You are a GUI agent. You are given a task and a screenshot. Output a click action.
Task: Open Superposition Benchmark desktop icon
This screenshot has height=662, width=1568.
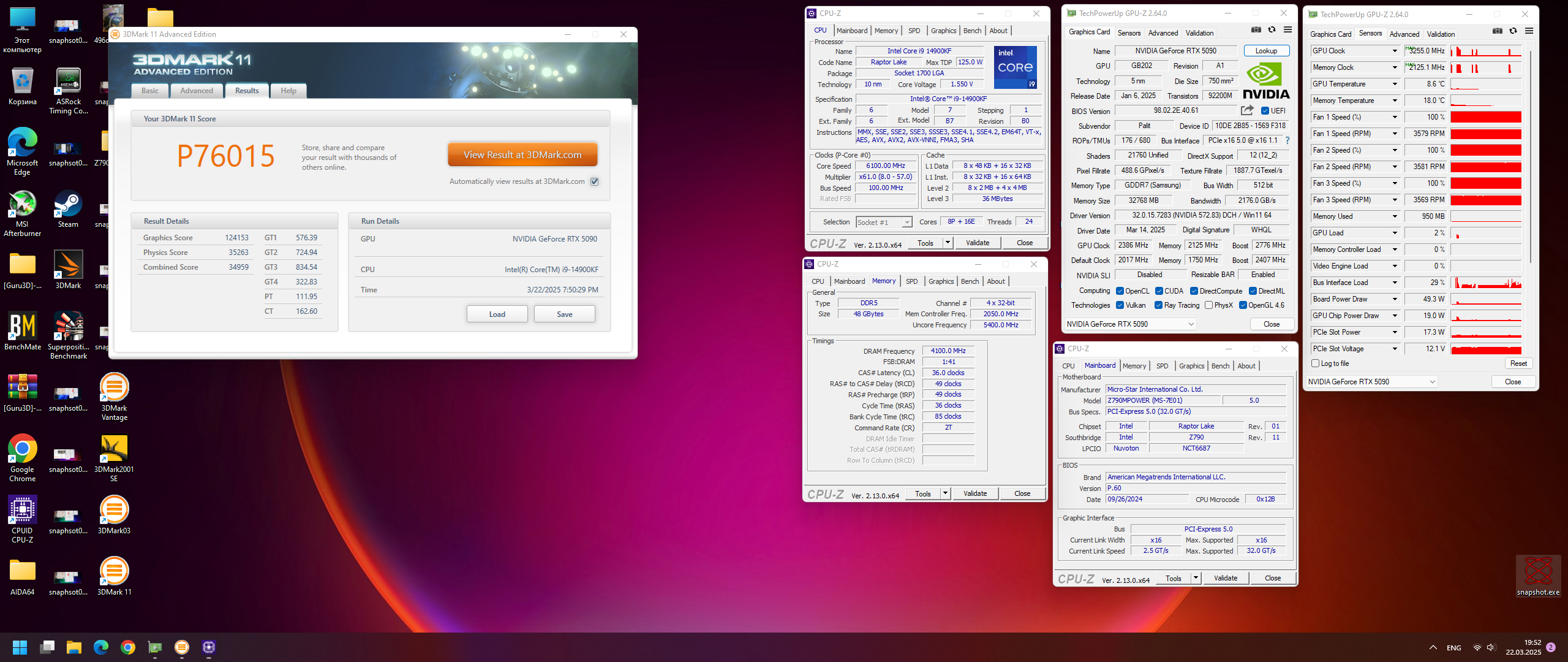click(69, 336)
